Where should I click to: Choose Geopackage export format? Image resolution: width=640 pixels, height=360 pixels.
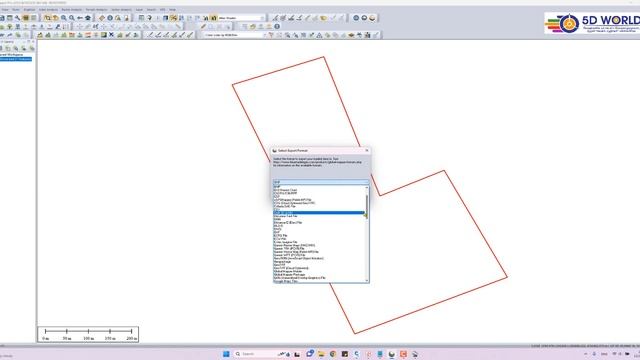click(x=282, y=262)
